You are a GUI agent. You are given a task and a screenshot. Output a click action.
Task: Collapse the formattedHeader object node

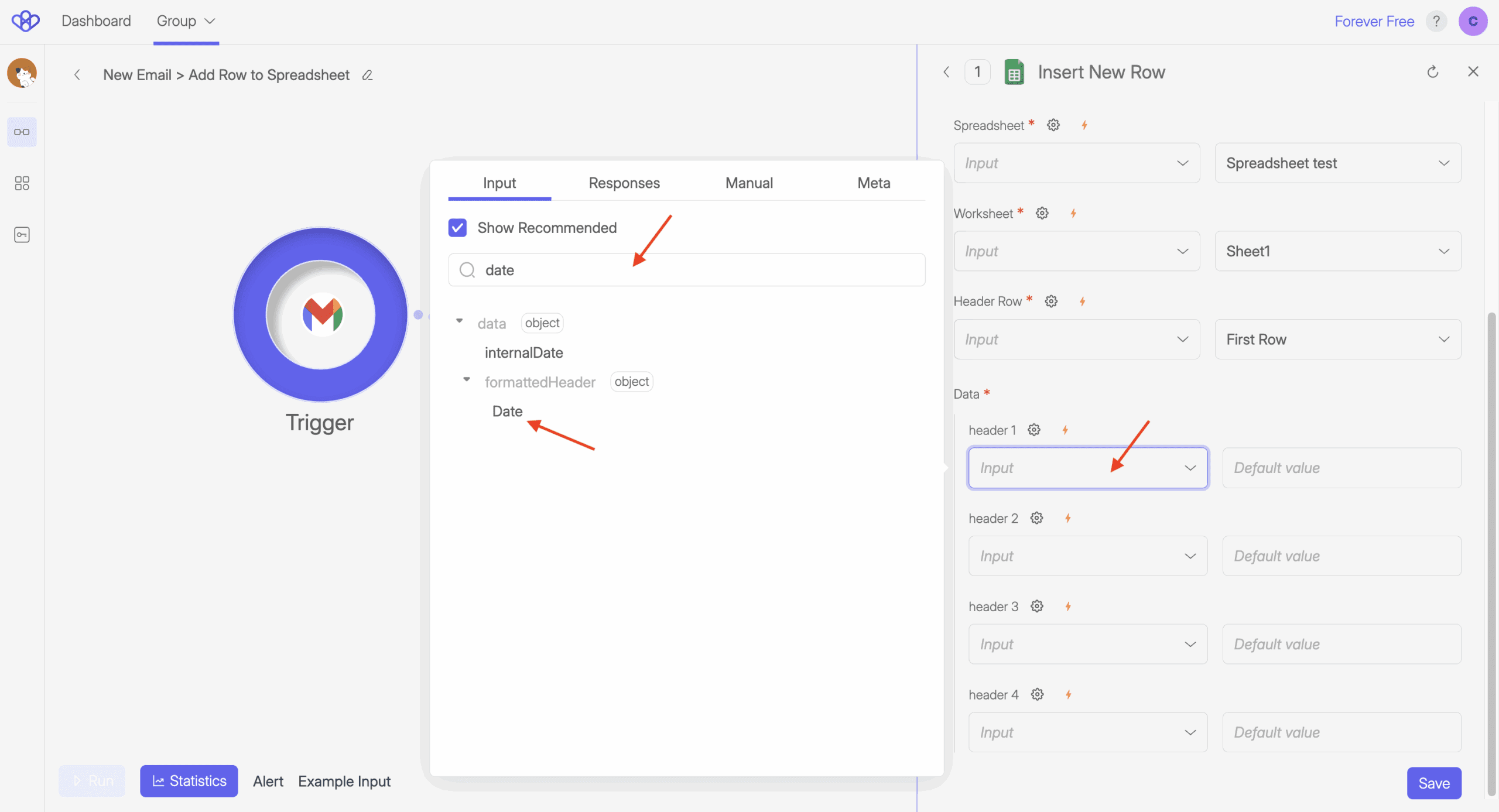[467, 380]
